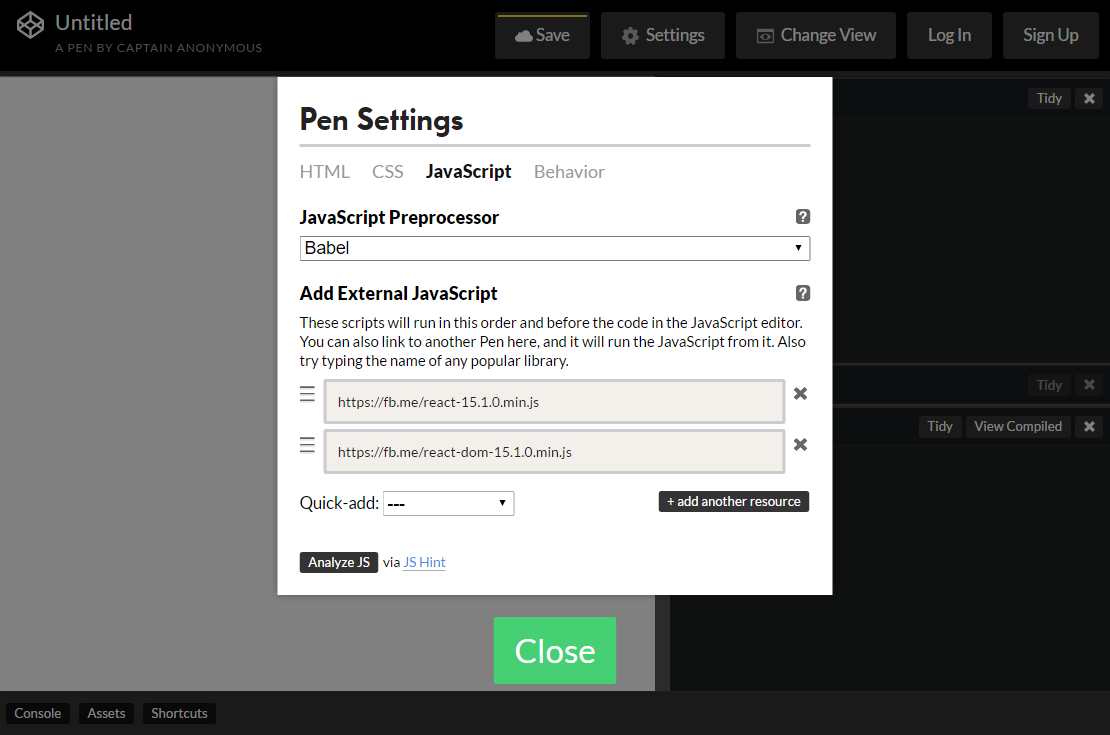The height and width of the screenshot is (735, 1110).
Task: Close the middle editor panel with X
Action: [1089, 385]
